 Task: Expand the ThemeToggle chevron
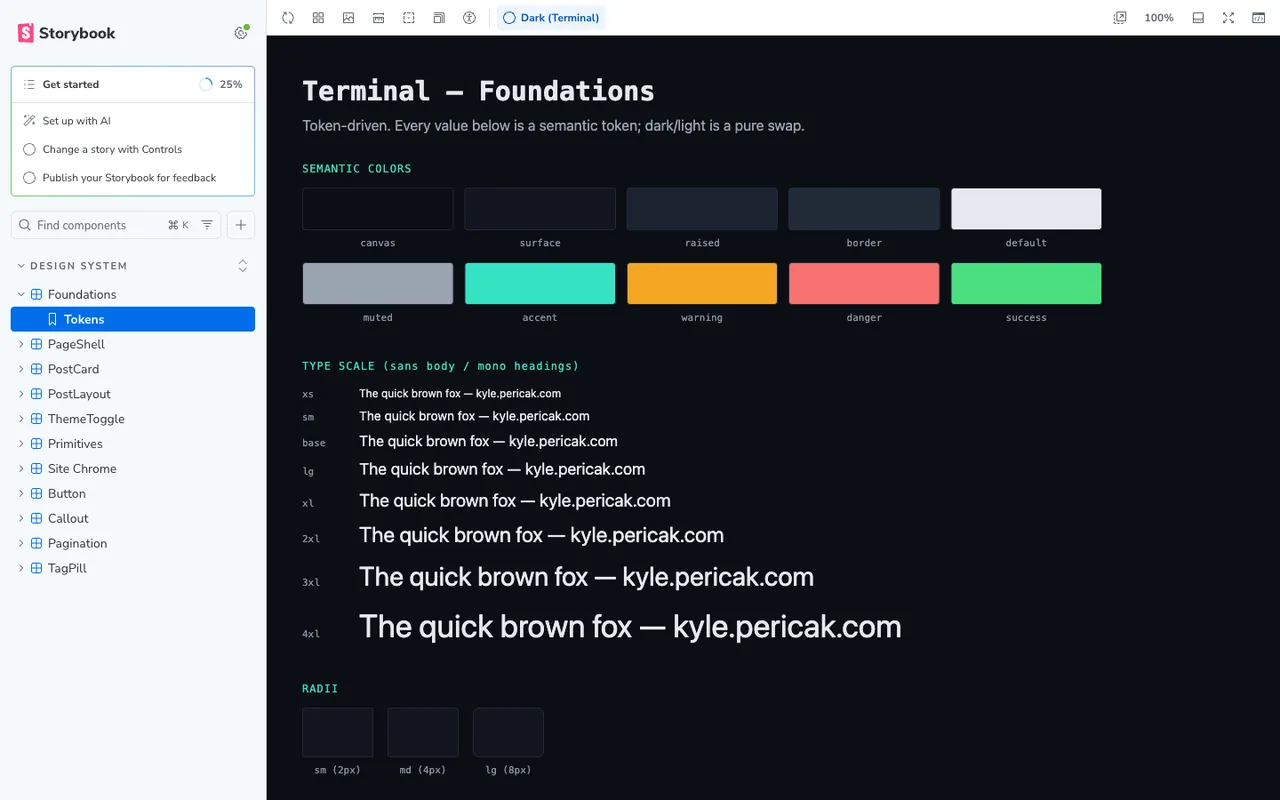[21, 419]
